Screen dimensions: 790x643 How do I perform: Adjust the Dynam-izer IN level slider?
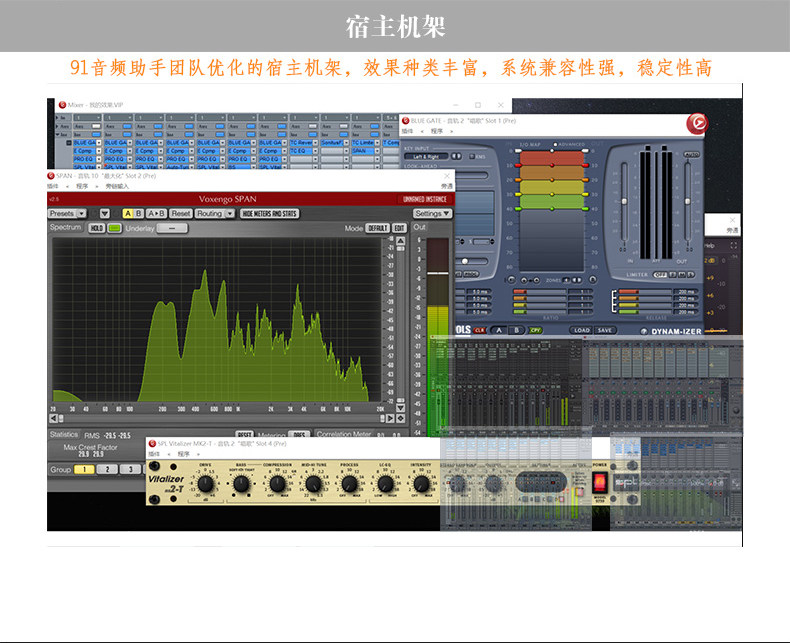coord(624,201)
